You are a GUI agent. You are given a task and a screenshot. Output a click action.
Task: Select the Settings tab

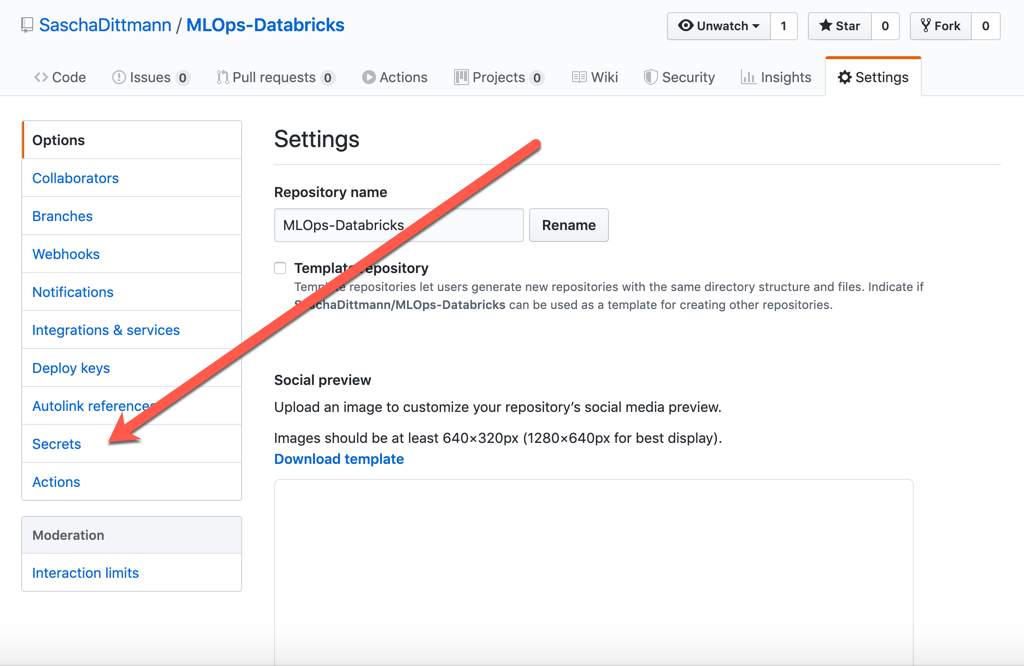(x=873, y=77)
